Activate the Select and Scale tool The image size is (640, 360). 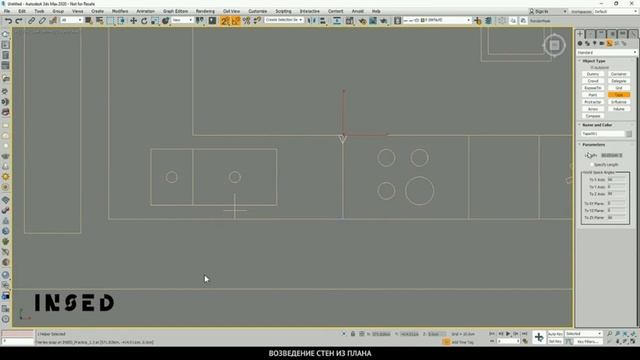tap(154, 20)
